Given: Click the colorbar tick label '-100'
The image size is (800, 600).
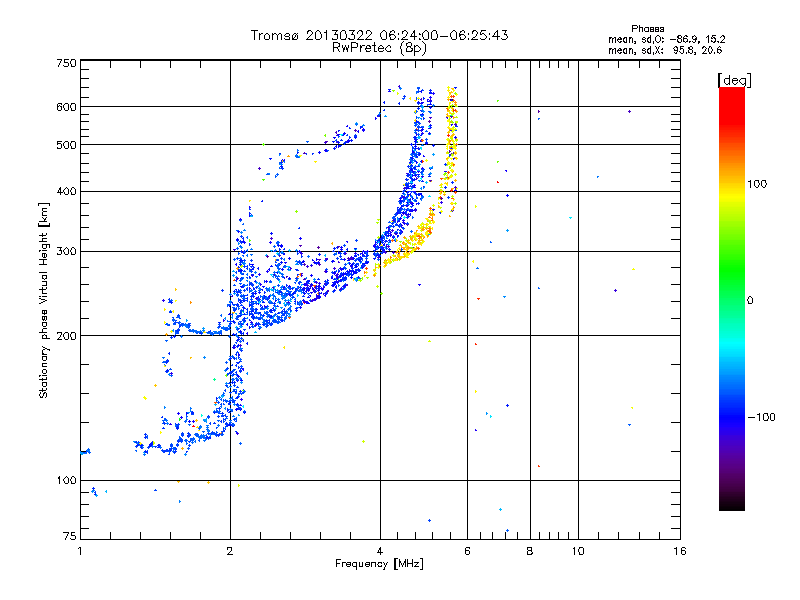Looking at the screenshot, I should point(761,417).
